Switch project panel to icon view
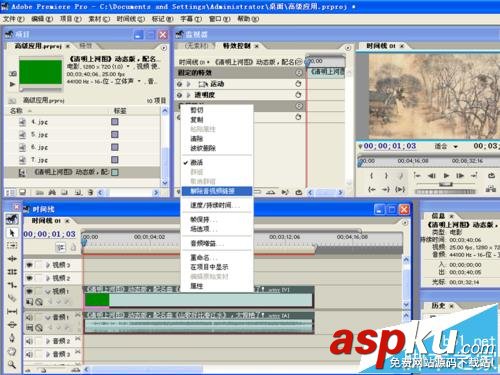This screenshot has width=500, height=375. 22,192
